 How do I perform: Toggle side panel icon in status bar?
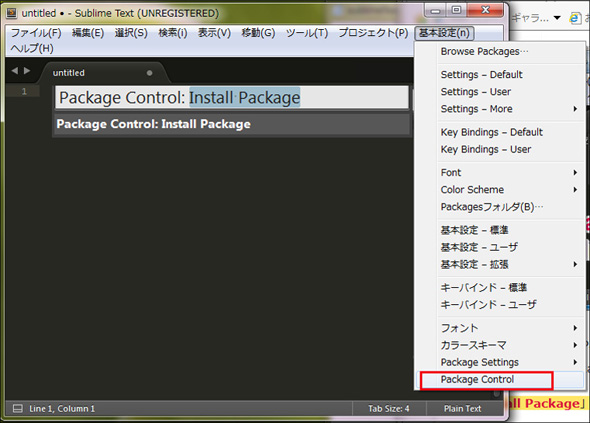click(x=18, y=408)
